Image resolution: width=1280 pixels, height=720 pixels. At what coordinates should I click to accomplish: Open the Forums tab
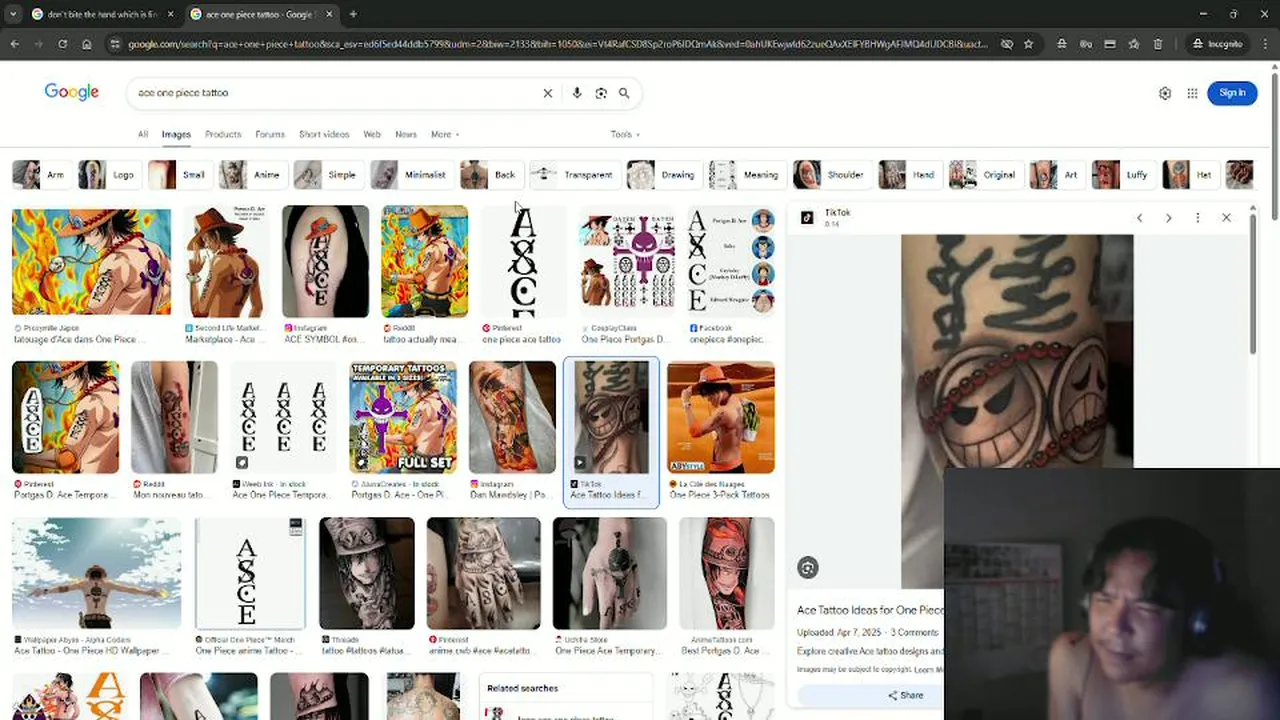(x=270, y=134)
